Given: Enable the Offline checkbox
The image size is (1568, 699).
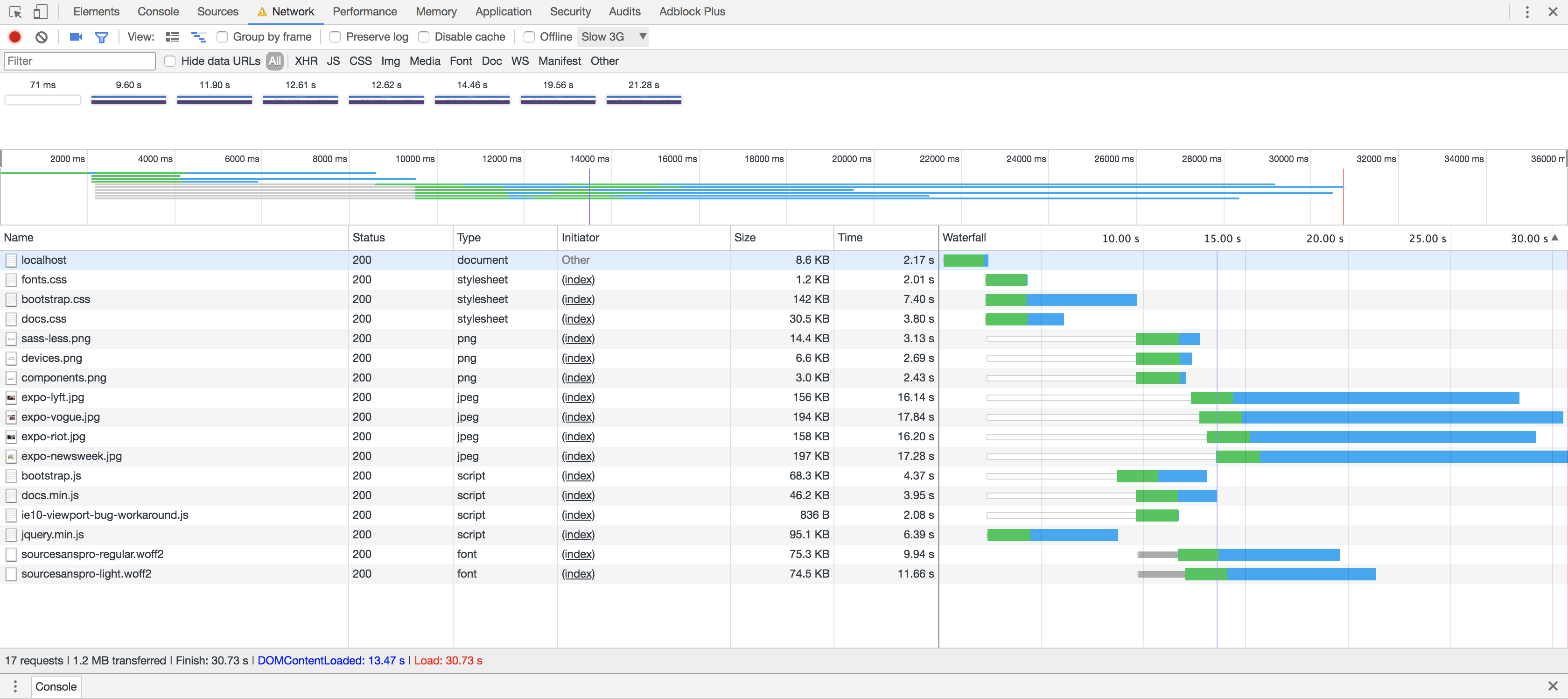Looking at the screenshot, I should point(530,37).
